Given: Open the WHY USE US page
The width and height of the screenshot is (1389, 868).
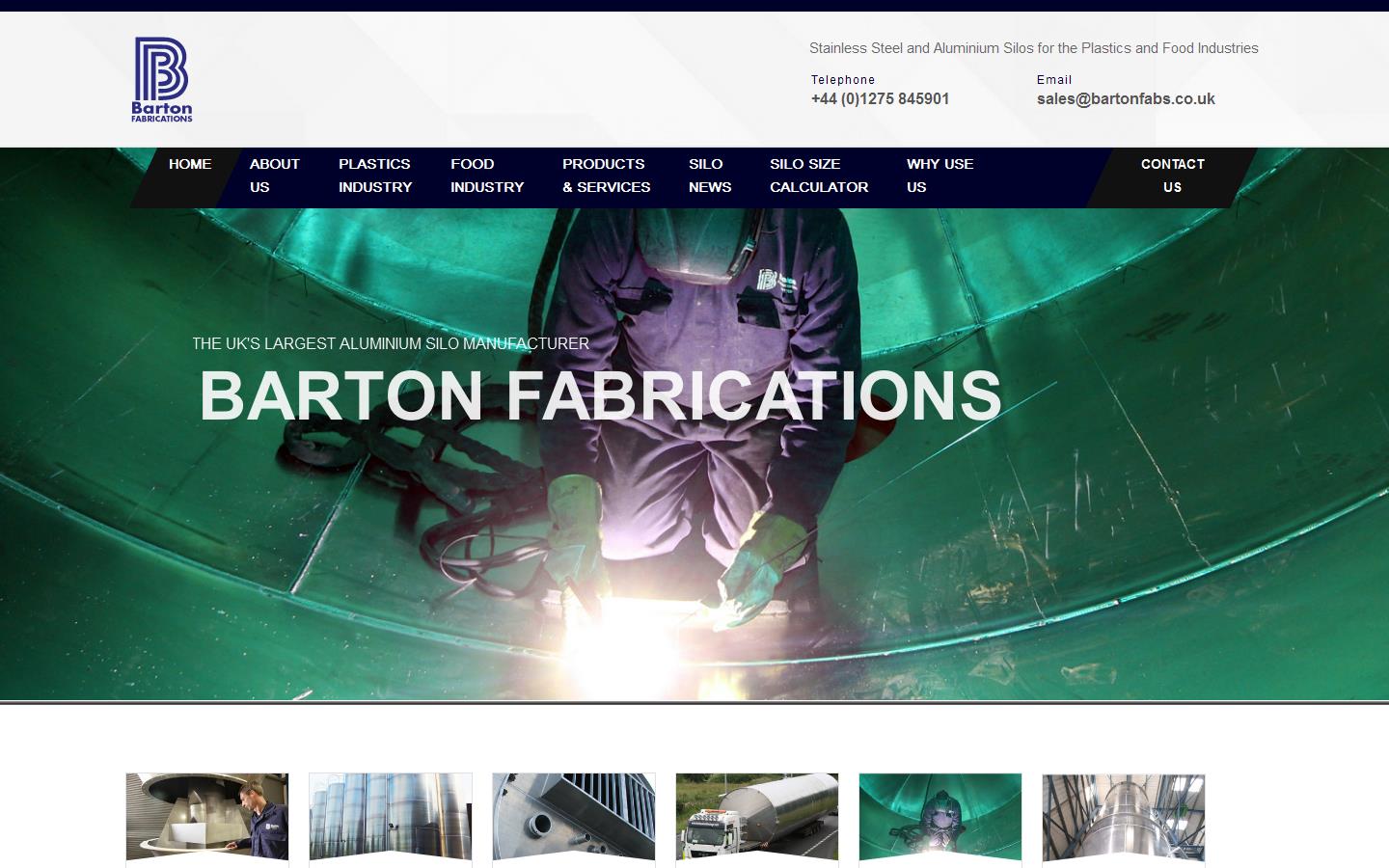Looking at the screenshot, I should tap(939, 176).
